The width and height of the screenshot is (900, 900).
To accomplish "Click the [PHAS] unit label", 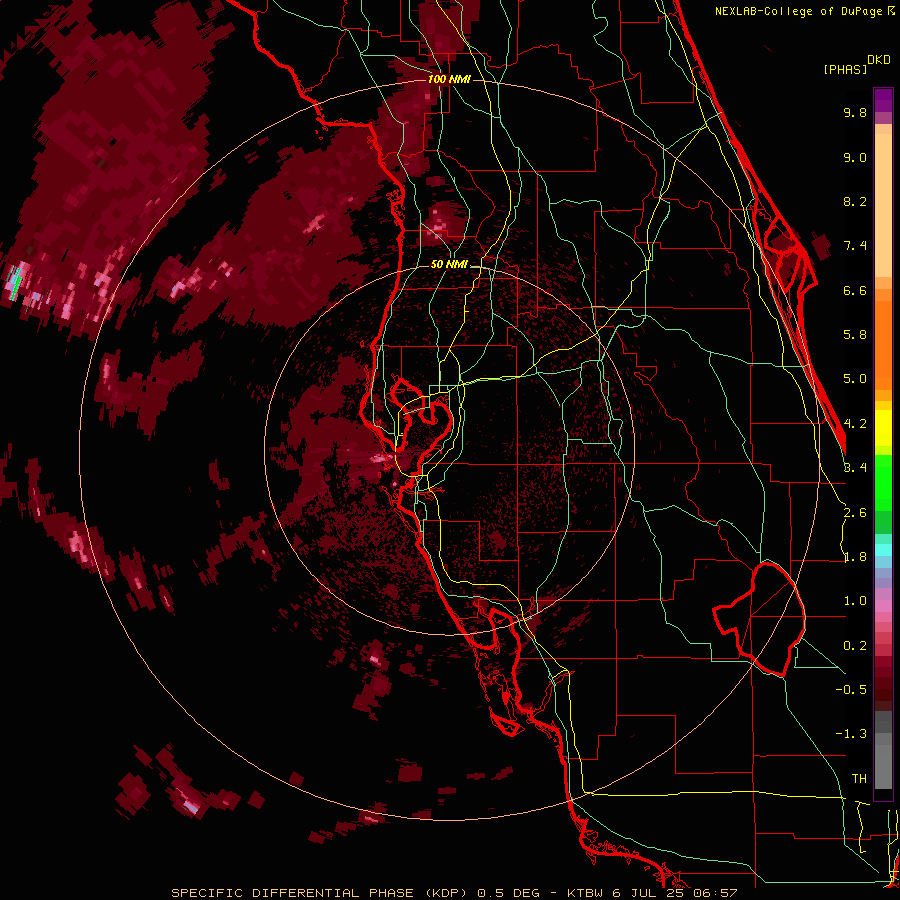I will coord(845,69).
